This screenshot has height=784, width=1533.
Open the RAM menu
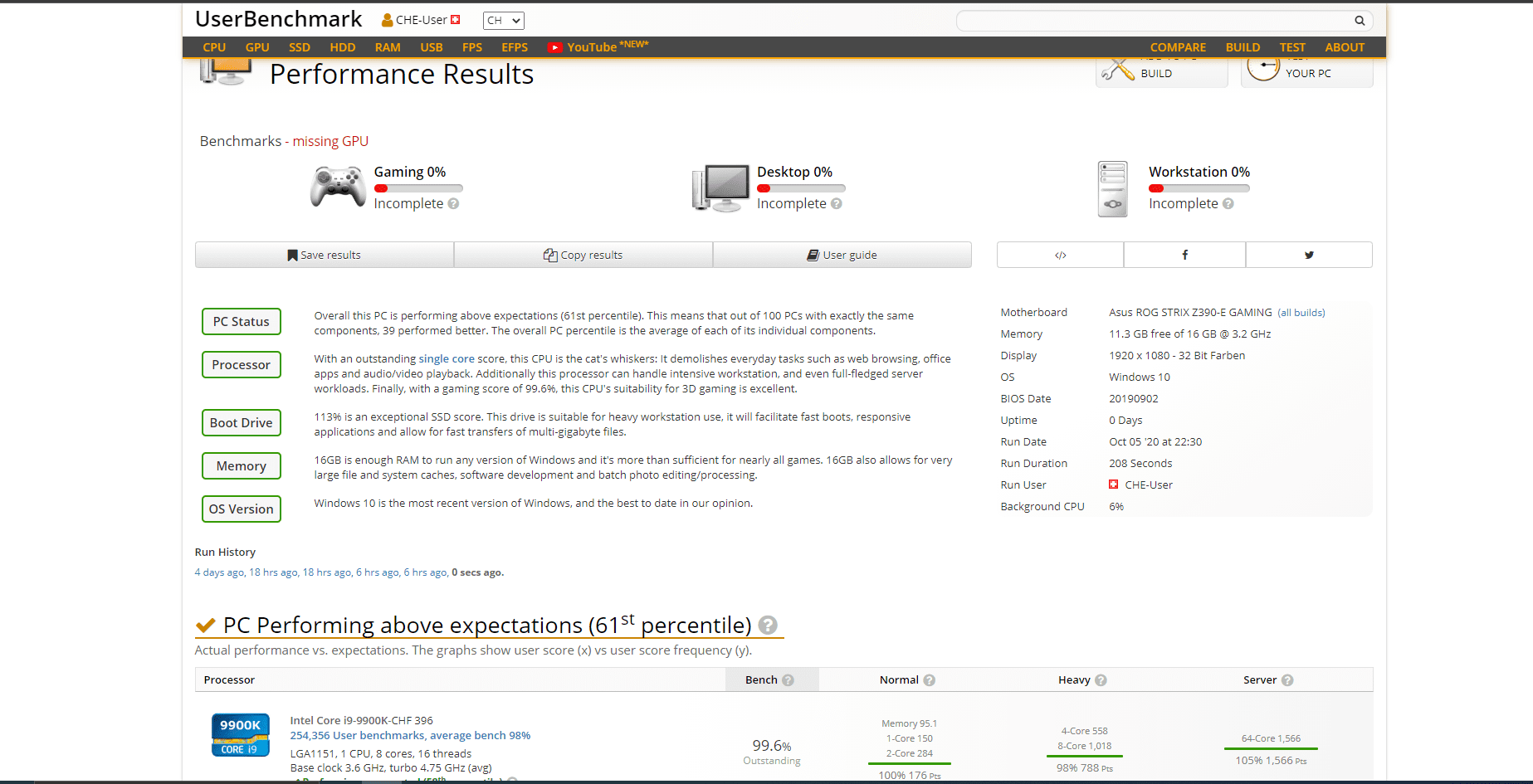point(388,48)
